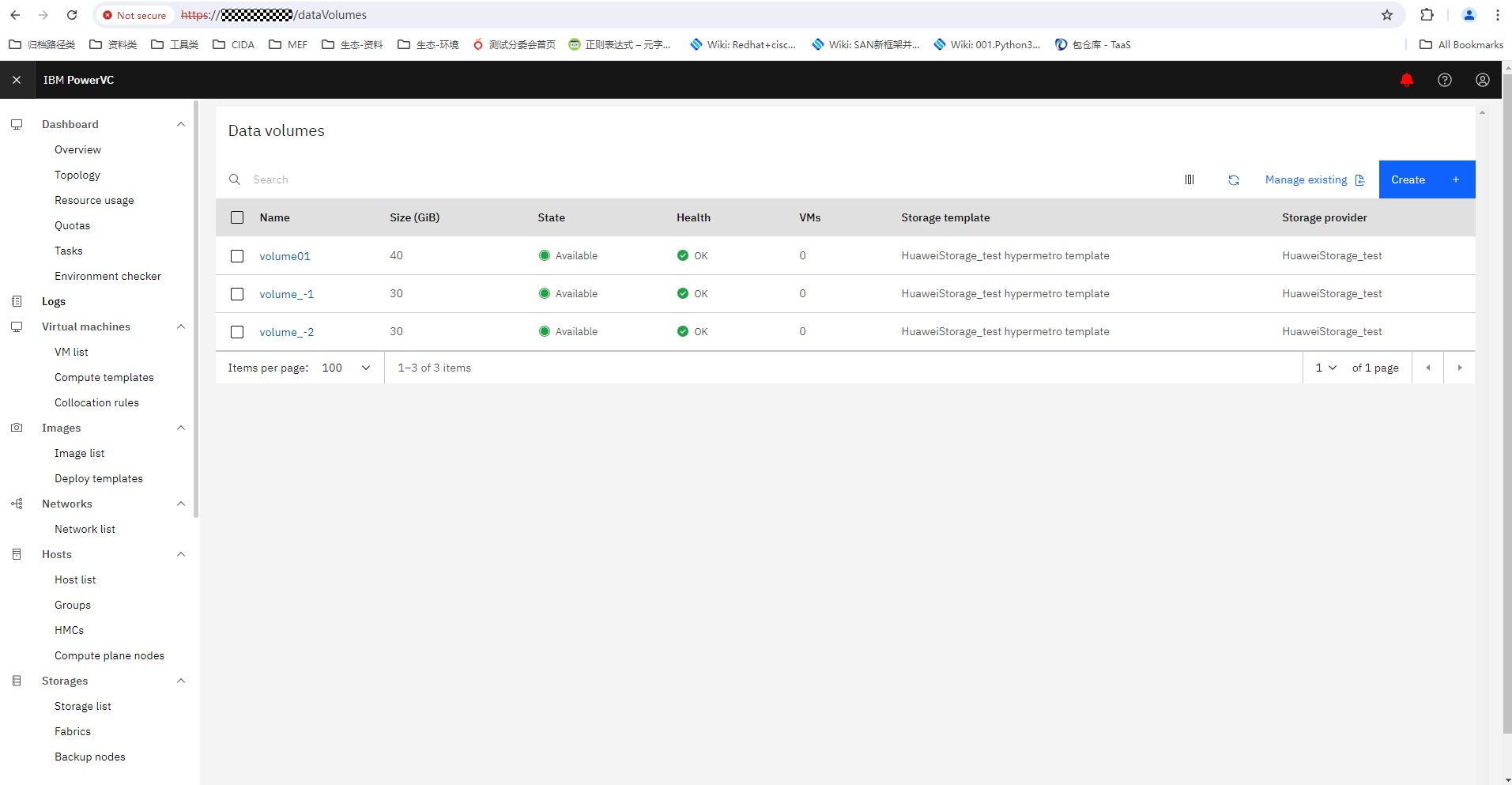Open Host list in the sidebar
Image resolution: width=1512 pixels, height=785 pixels.
pyautogui.click(x=75, y=579)
